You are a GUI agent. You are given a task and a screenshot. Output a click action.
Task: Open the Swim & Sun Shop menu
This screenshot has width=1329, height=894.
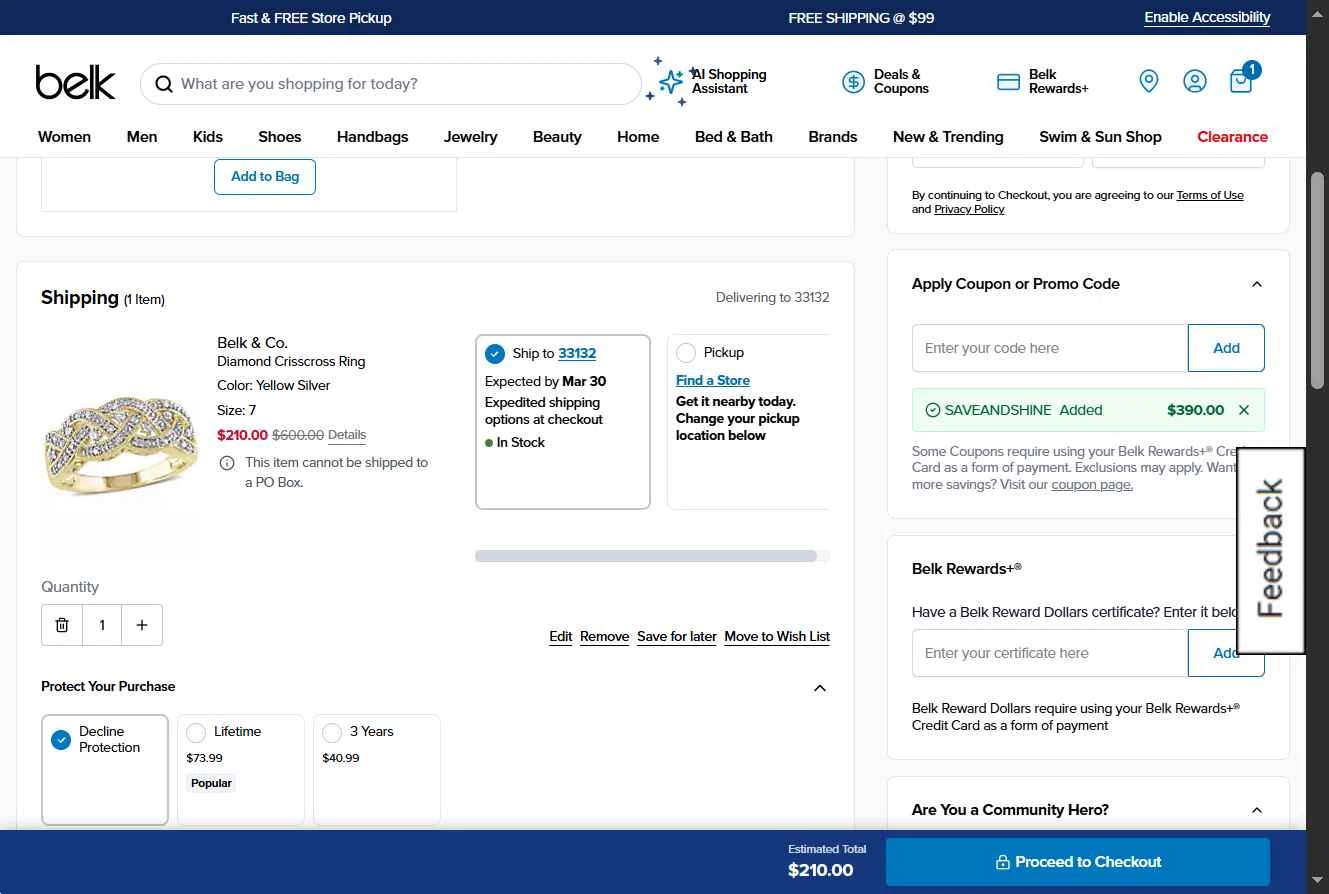pos(1100,137)
